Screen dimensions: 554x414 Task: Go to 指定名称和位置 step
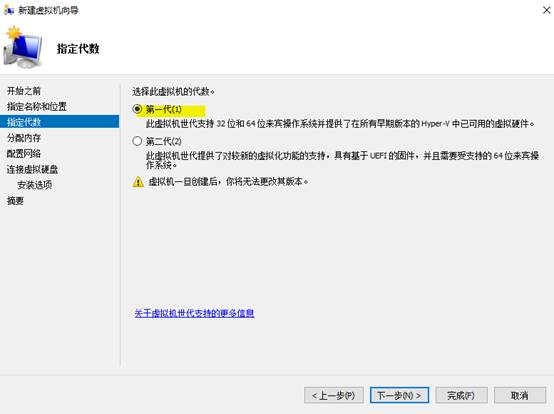[37, 106]
